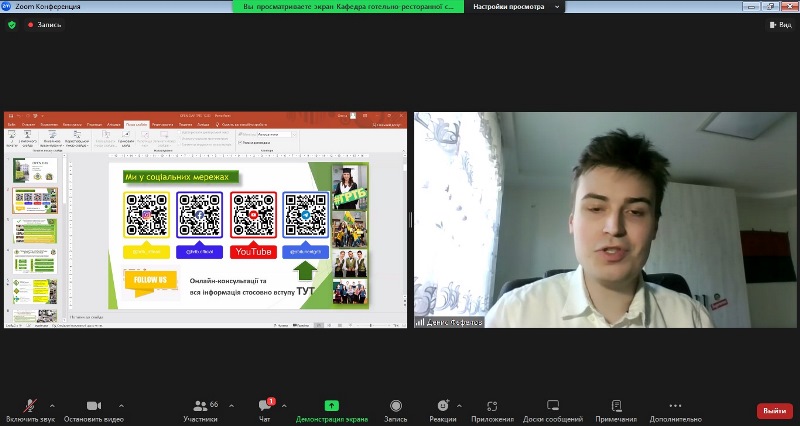Image resolution: width=800 pixels, height=426 pixels.
Task: Click the Tell me search box in PowerPoint ribbon
Action: pyautogui.click(x=240, y=124)
